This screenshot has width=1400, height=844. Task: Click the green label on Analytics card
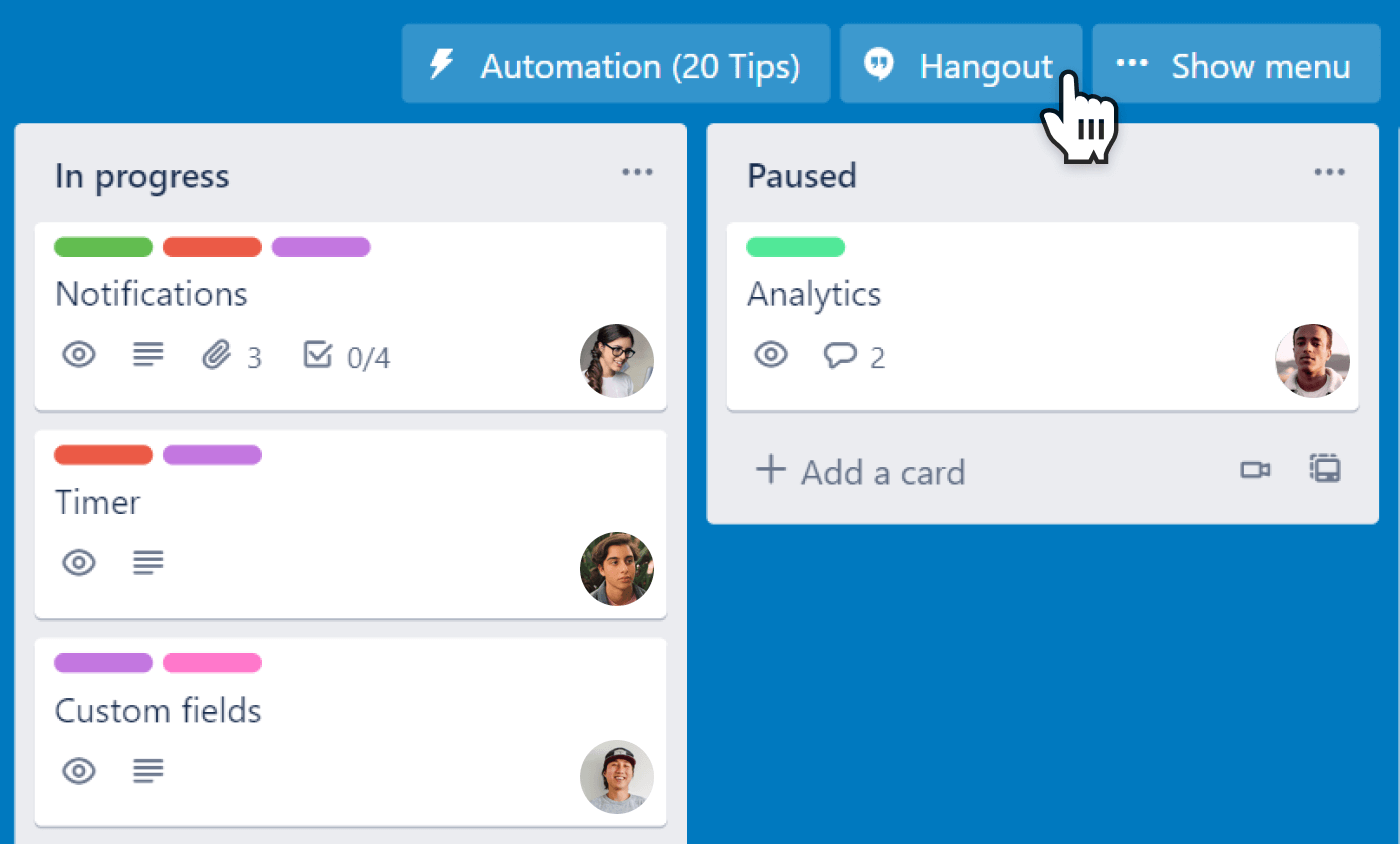[795, 247]
